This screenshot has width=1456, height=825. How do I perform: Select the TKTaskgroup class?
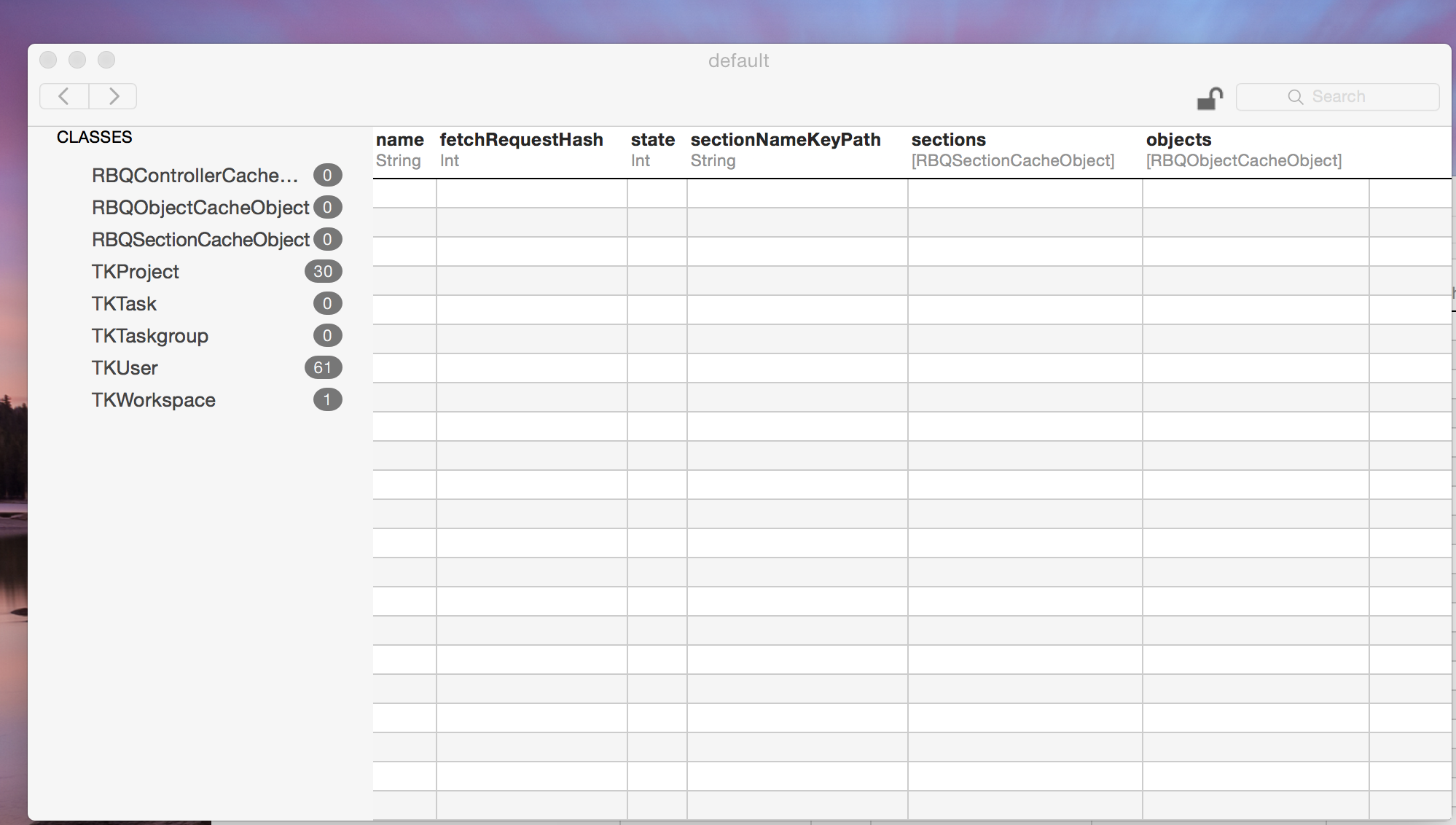150,336
